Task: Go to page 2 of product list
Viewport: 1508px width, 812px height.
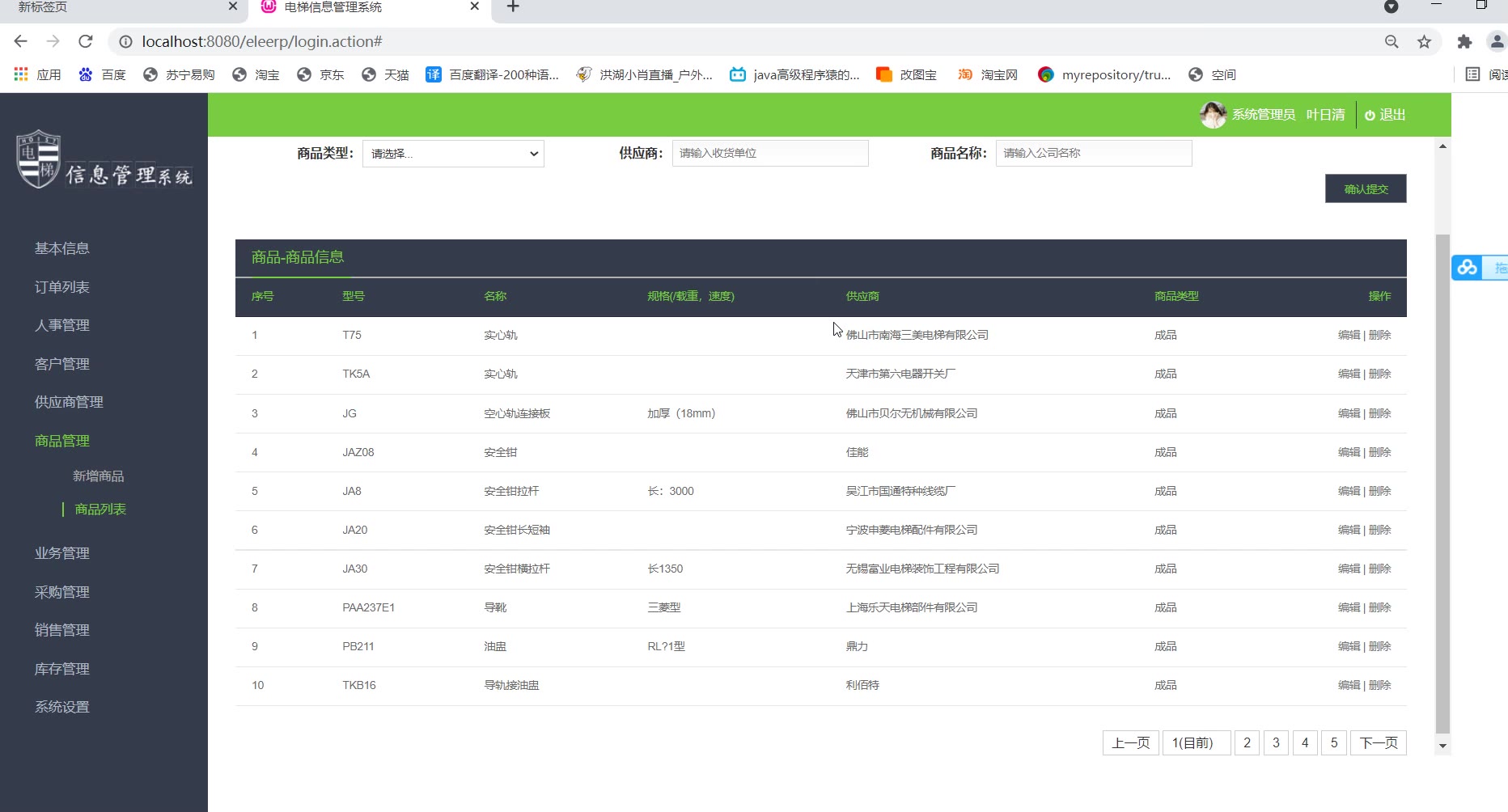Action: [x=1247, y=742]
